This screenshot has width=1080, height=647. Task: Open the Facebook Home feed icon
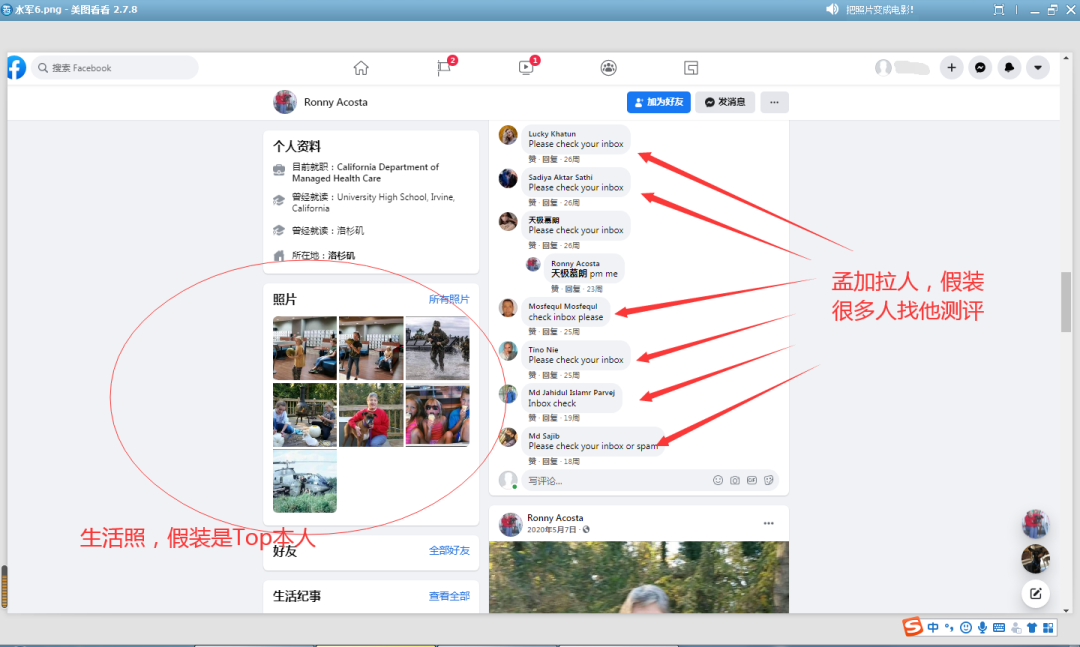tap(361, 68)
